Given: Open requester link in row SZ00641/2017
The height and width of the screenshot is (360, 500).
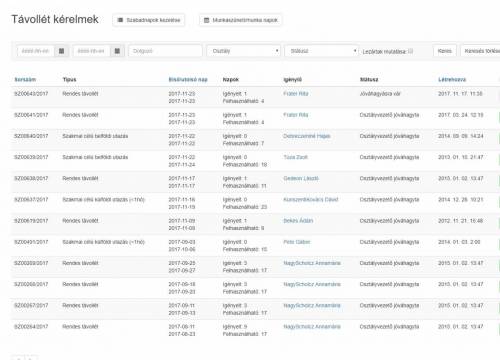Looking at the screenshot, I should pyautogui.click(x=296, y=115).
